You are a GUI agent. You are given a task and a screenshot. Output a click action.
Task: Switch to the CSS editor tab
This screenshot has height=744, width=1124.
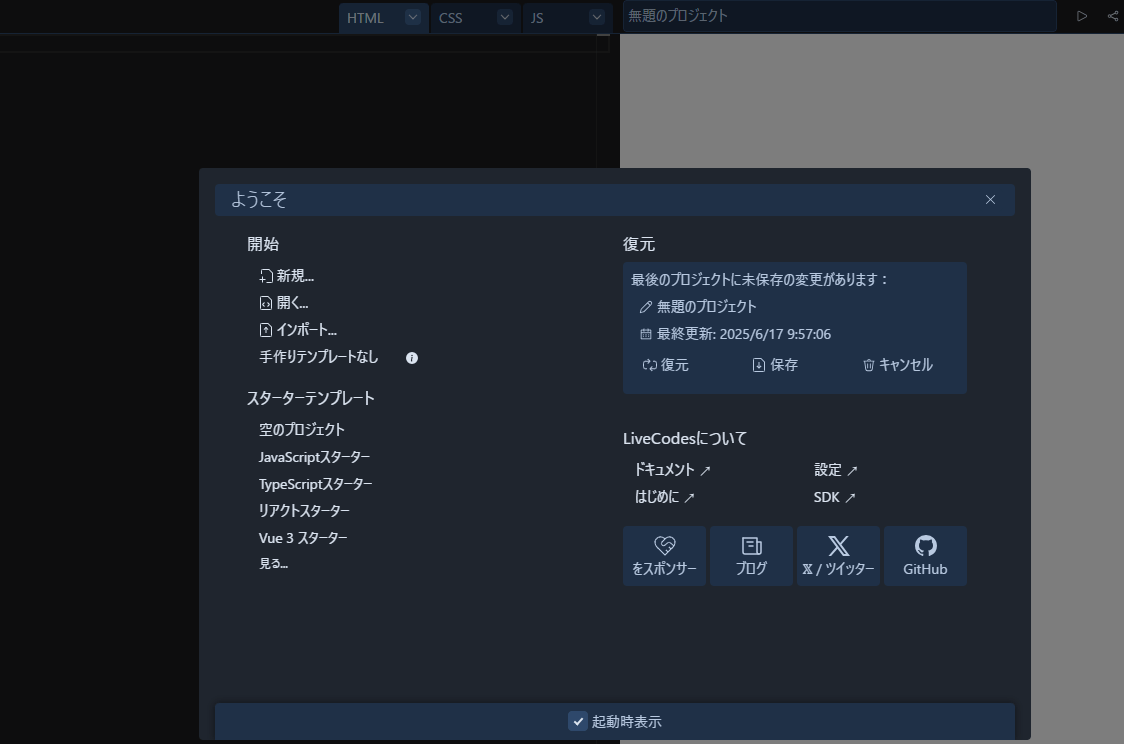(x=450, y=18)
